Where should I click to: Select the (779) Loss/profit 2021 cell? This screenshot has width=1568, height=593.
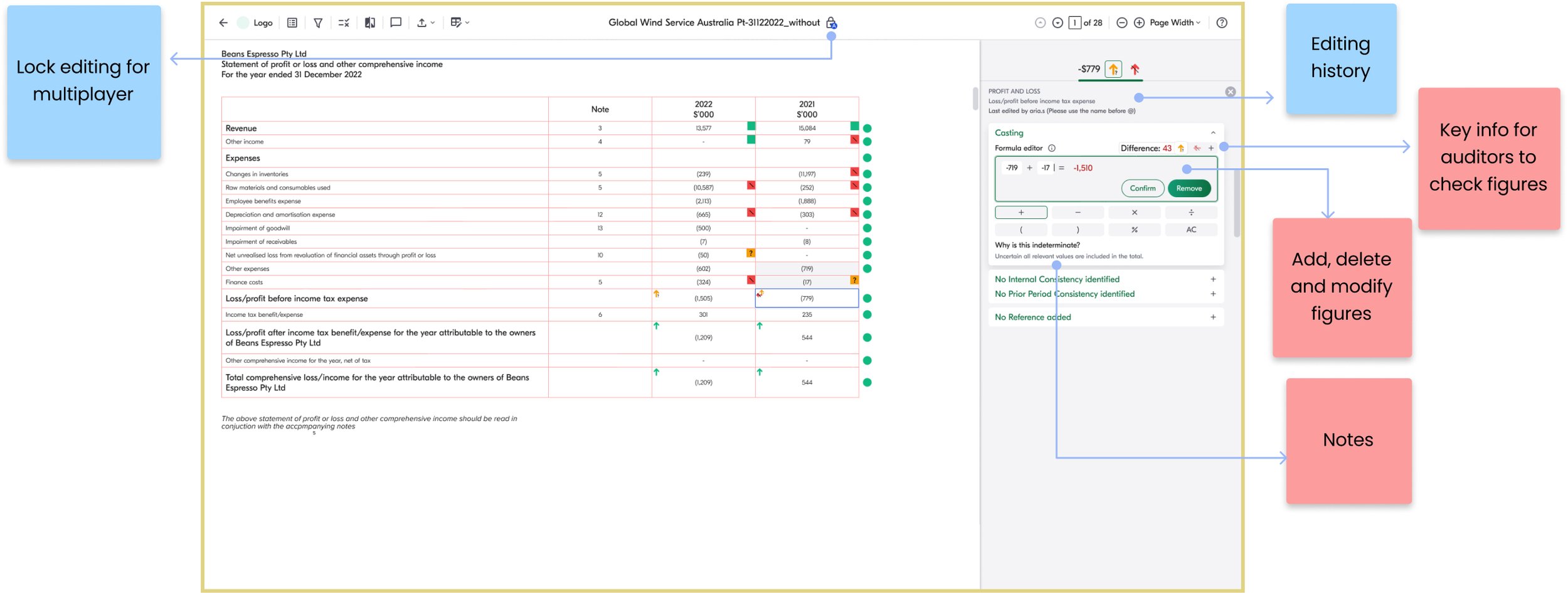click(807, 299)
